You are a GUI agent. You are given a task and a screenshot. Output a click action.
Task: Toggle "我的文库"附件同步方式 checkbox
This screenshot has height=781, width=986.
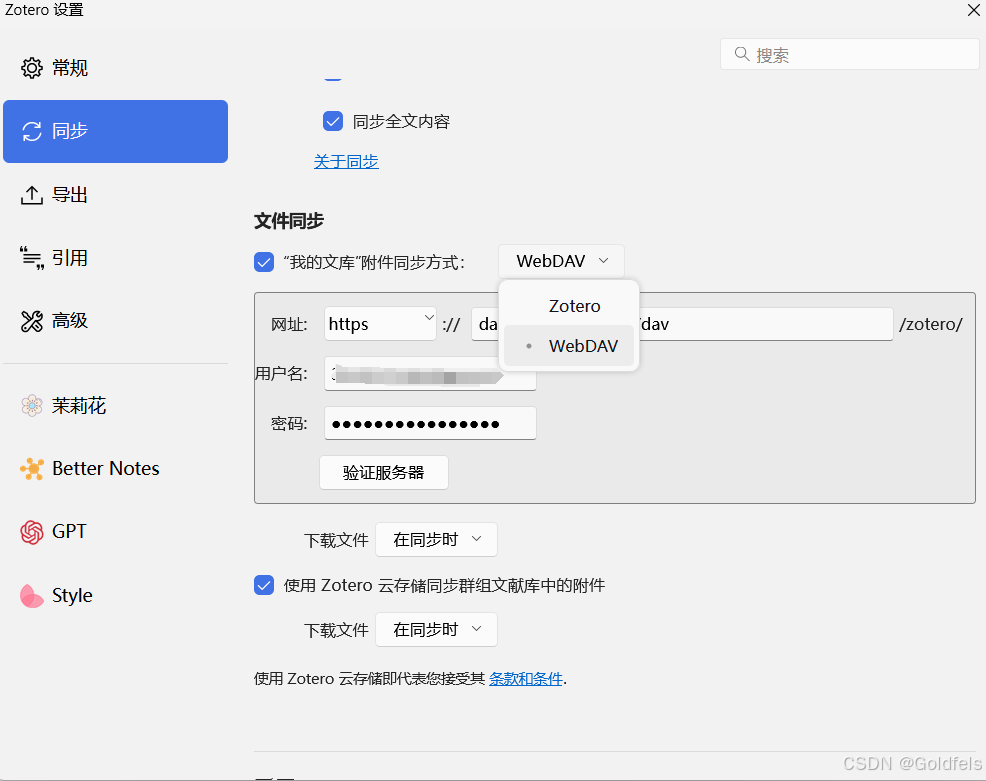coord(264,262)
